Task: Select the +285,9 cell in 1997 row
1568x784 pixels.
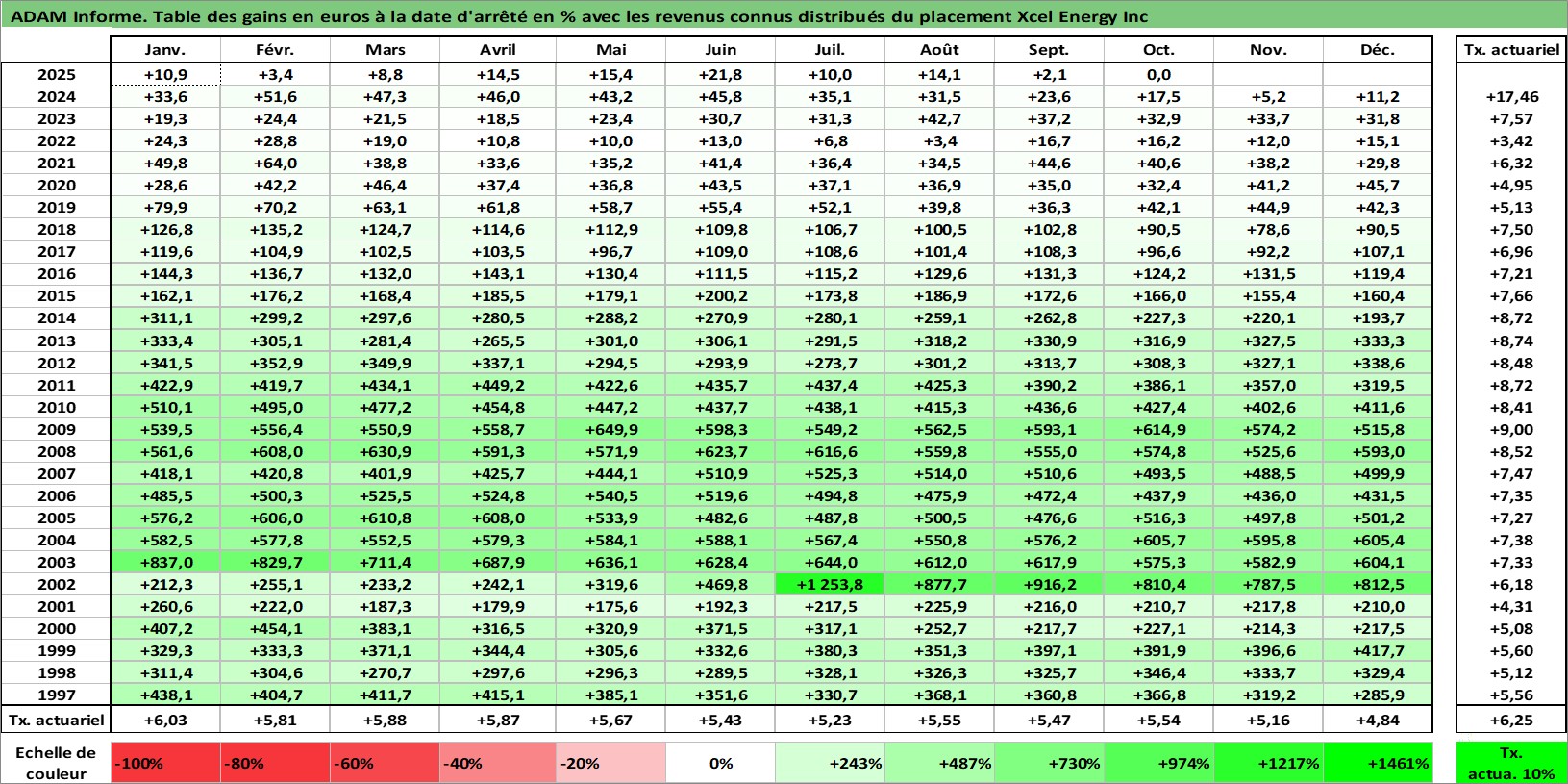Action: (x=1378, y=695)
